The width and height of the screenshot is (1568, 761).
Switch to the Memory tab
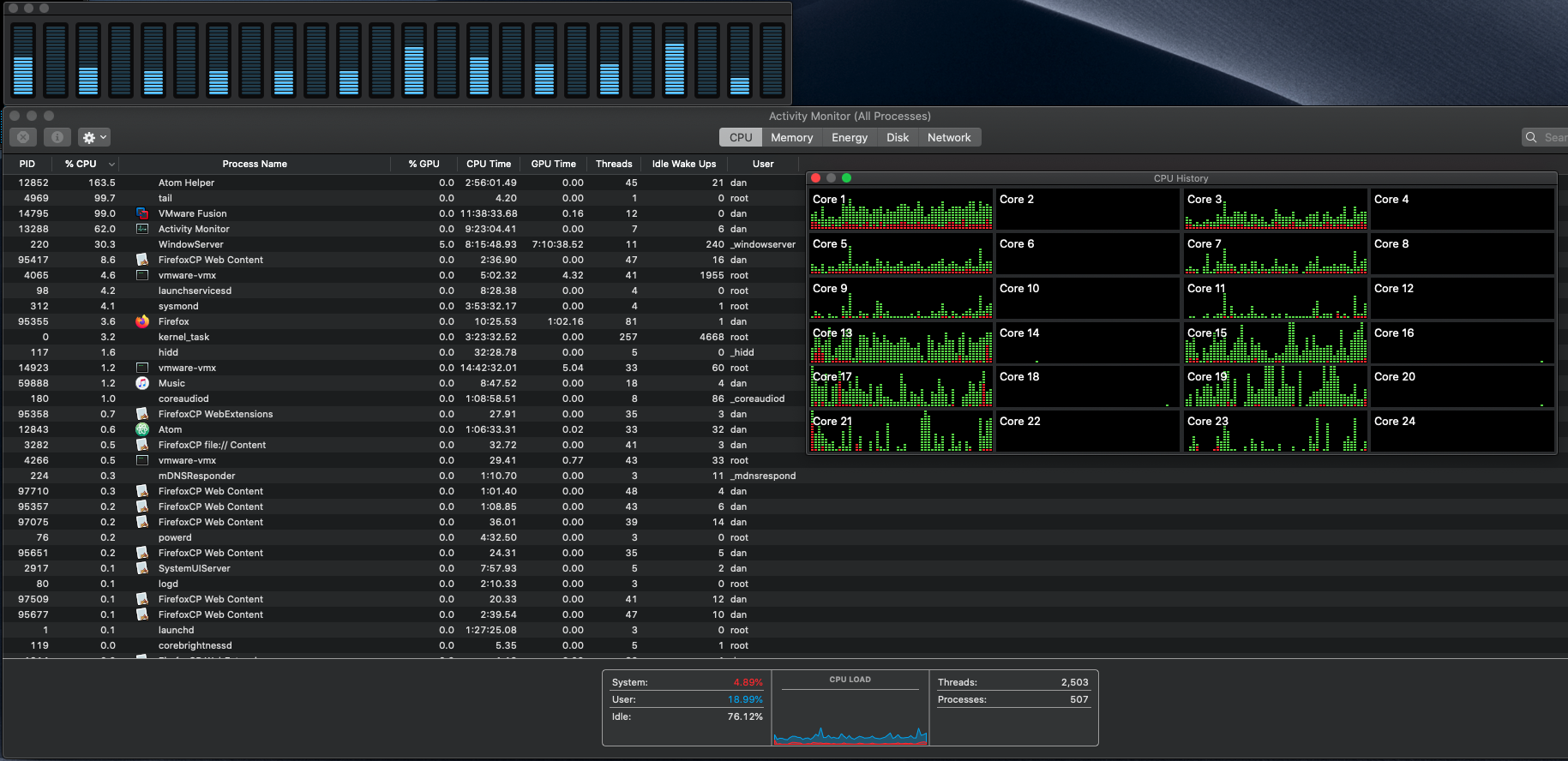coord(791,137)
